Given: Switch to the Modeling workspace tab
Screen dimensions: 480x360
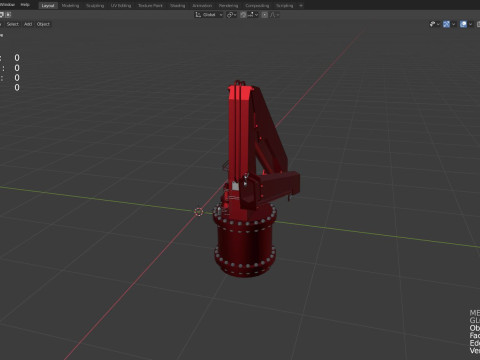Looking at the screenshot, I should (x=70, y=5).
